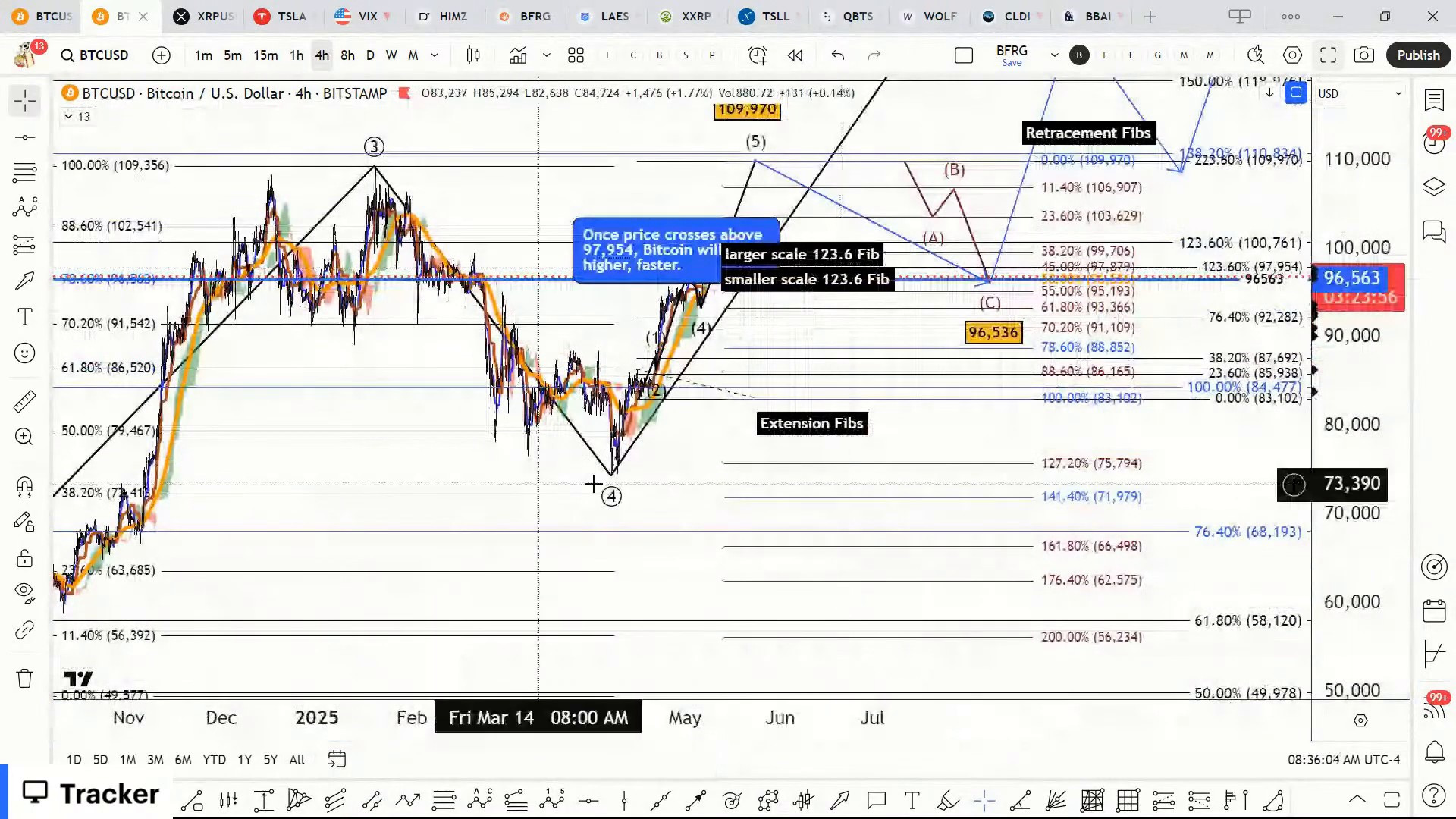Open the BTCUSD symbol search field
This screenshot has height=819, width=1456.
tap(96, 55)
